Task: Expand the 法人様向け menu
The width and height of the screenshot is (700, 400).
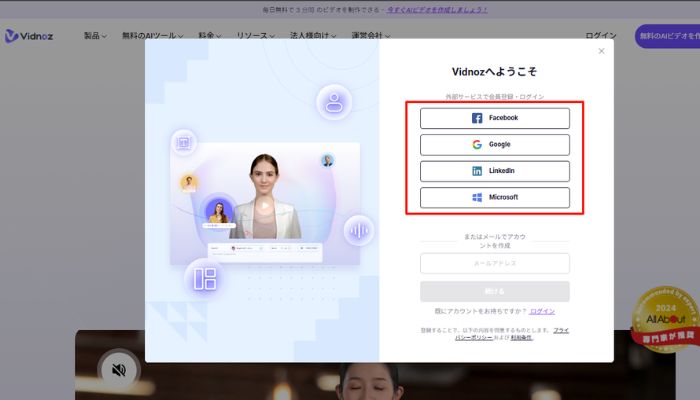Action: coord(313,35)
